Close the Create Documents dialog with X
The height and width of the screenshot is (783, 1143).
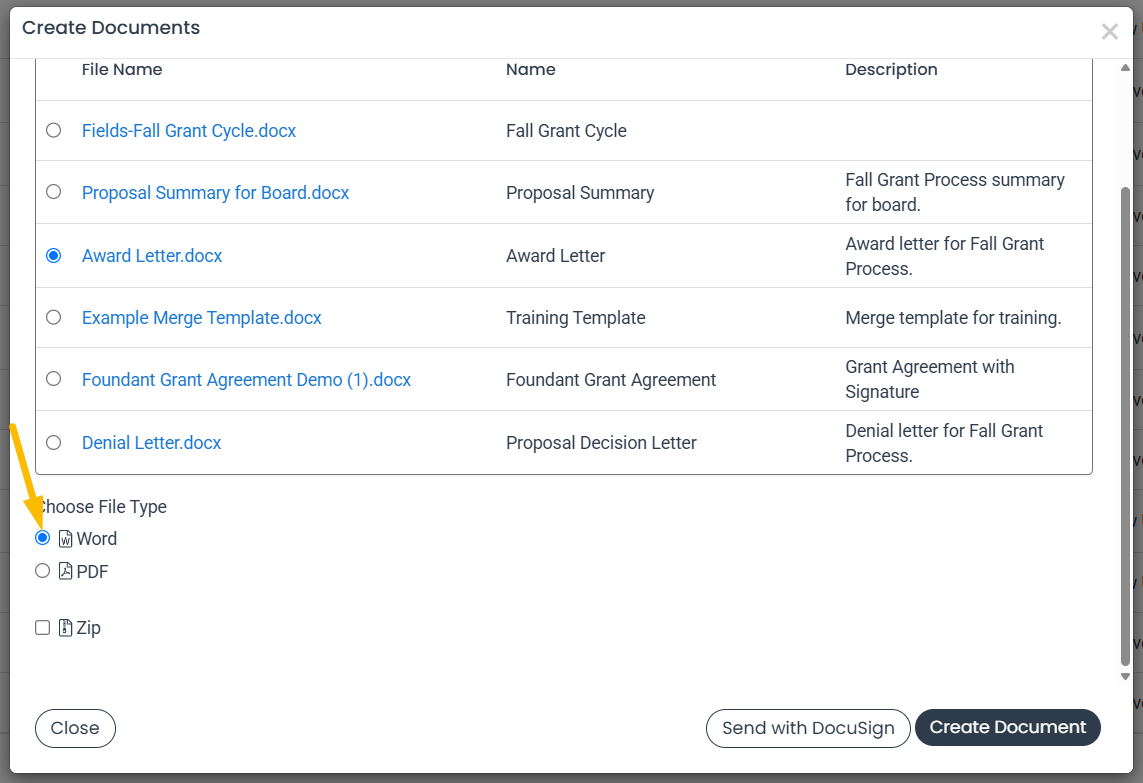click(x=1109, y=32)
